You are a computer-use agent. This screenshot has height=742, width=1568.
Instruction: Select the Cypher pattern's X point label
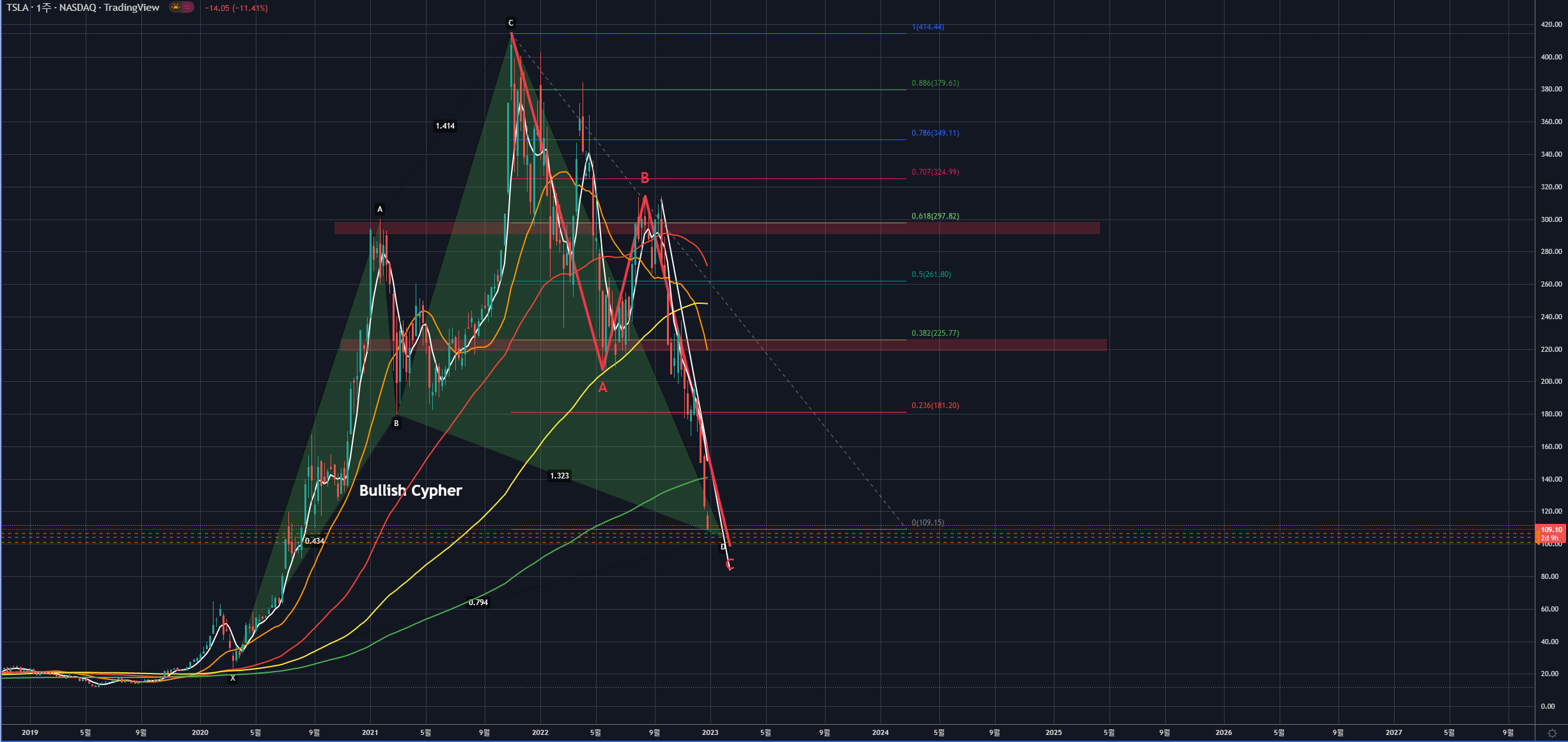(233, 678)
